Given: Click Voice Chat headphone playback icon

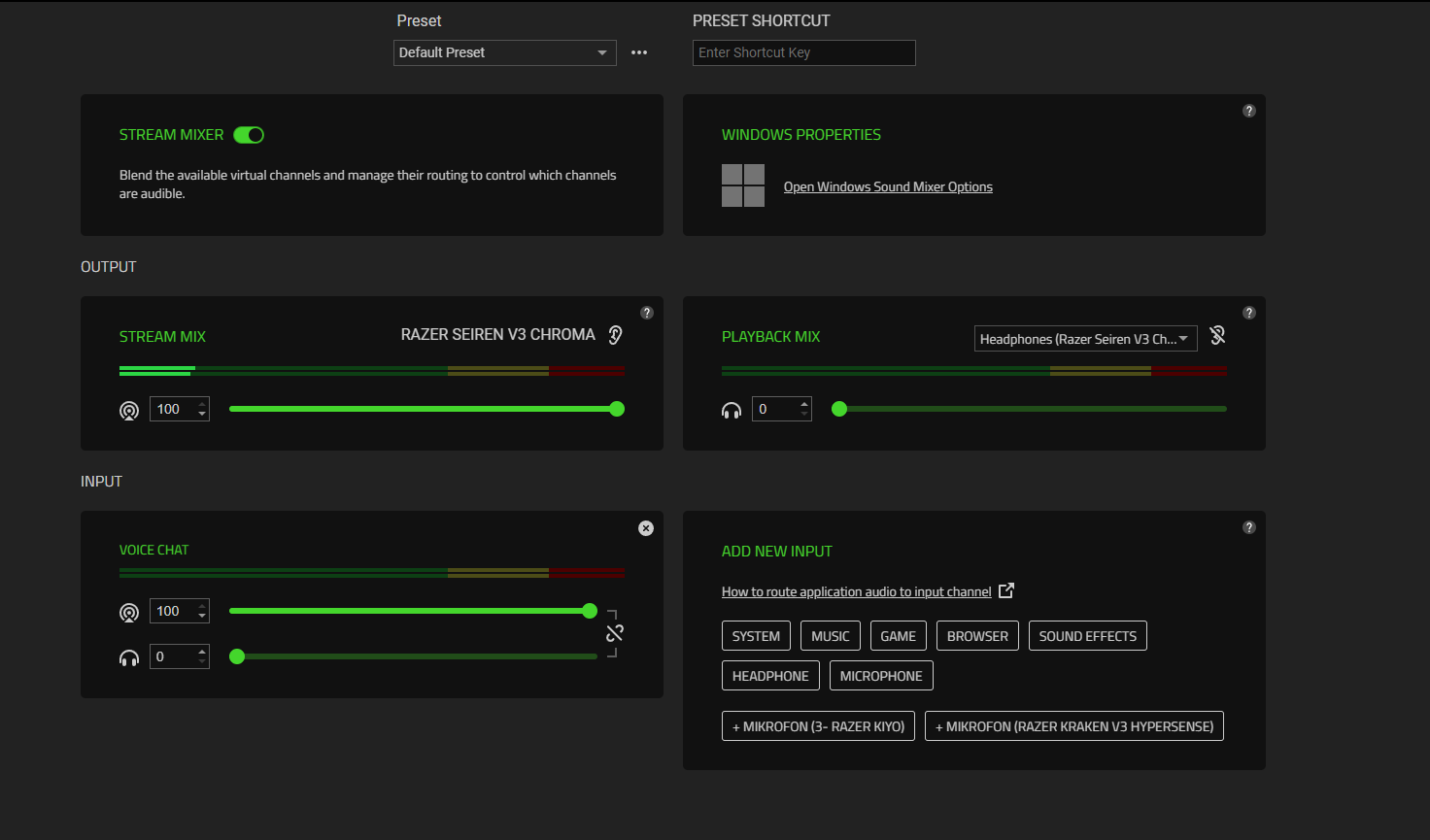Looking at the screenshot, I should pos(129,657).
